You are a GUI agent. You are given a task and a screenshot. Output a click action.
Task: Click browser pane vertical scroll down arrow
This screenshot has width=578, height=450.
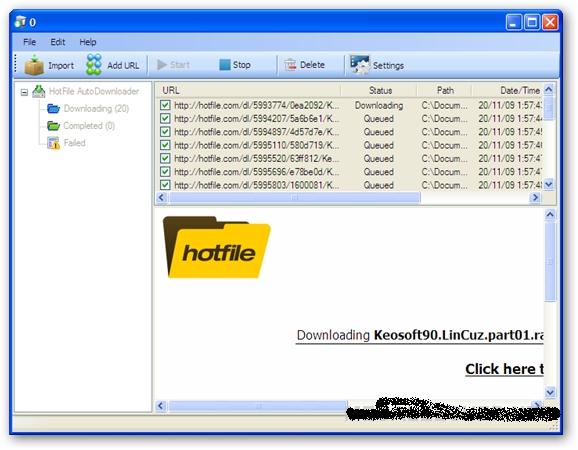[550, 392]
